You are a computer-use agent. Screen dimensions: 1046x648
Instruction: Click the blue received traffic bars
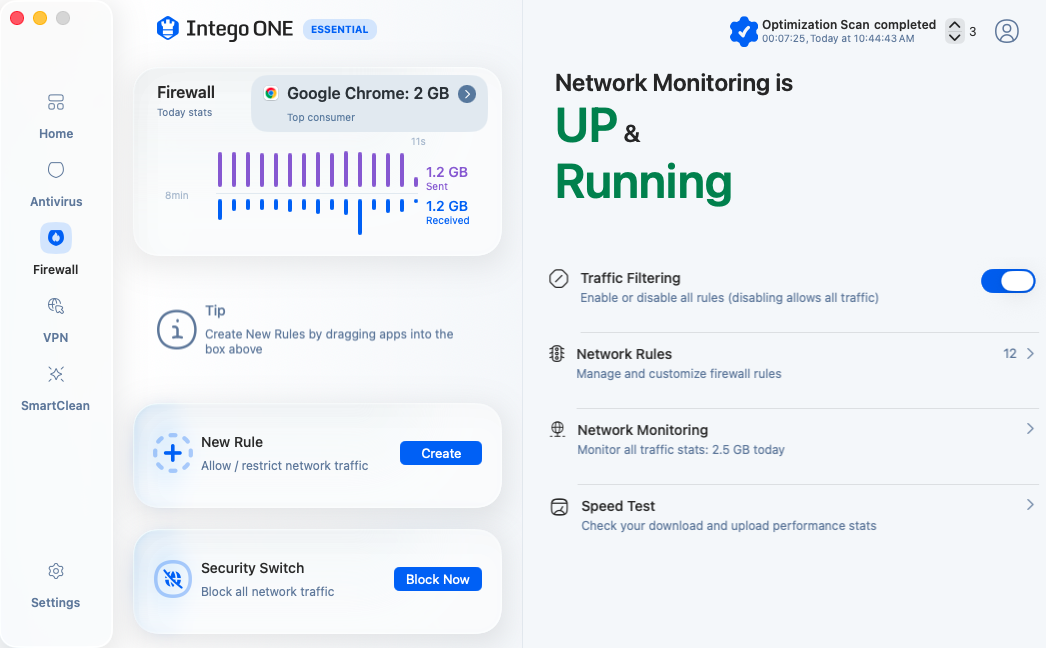pyautogui.click(x=318, y=215)
